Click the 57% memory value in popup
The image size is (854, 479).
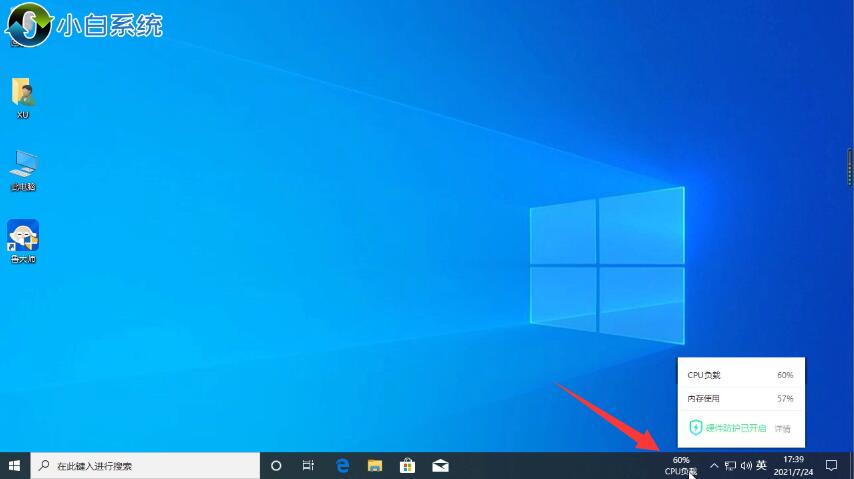pyautogui.click(x=785, y=399)
